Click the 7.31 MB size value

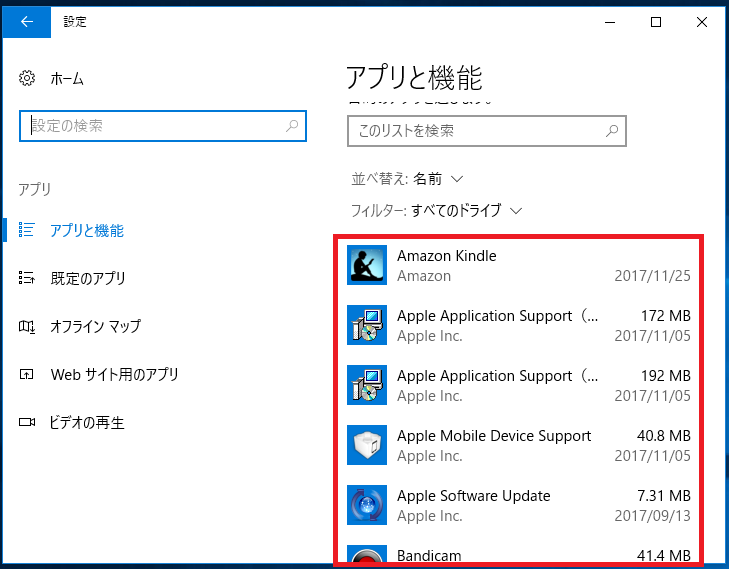(x=663, y=496)
